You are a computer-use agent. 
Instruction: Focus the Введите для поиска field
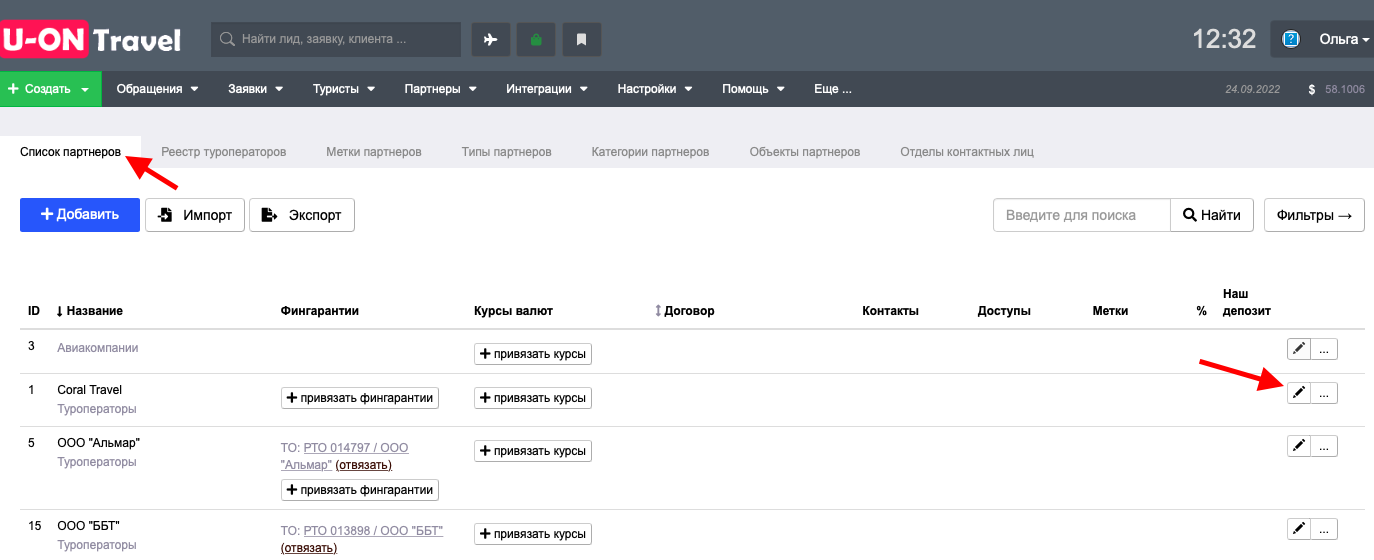(x=1081, y=215)
